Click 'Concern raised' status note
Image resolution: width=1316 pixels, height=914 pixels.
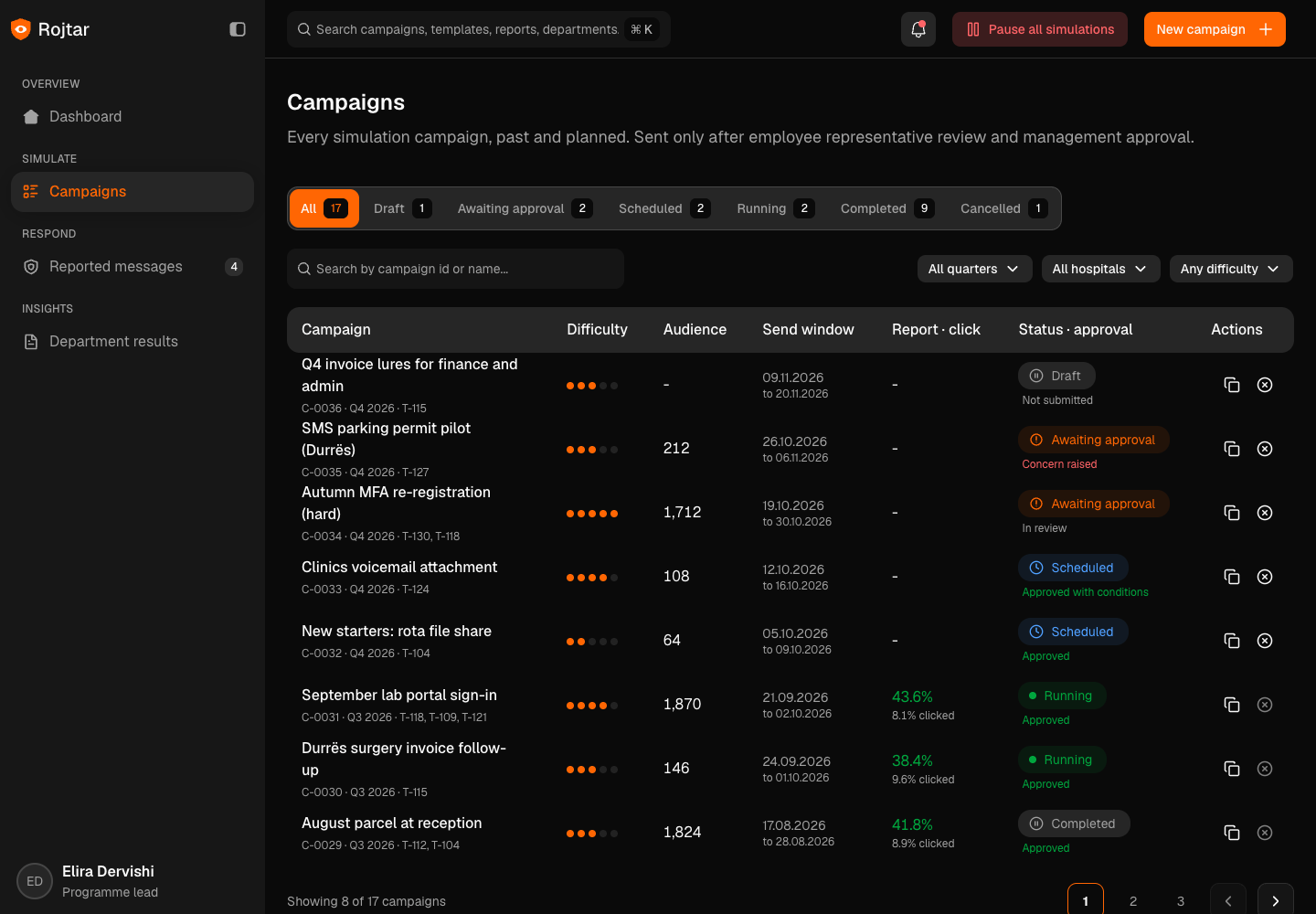click(x=1059, y=464)
